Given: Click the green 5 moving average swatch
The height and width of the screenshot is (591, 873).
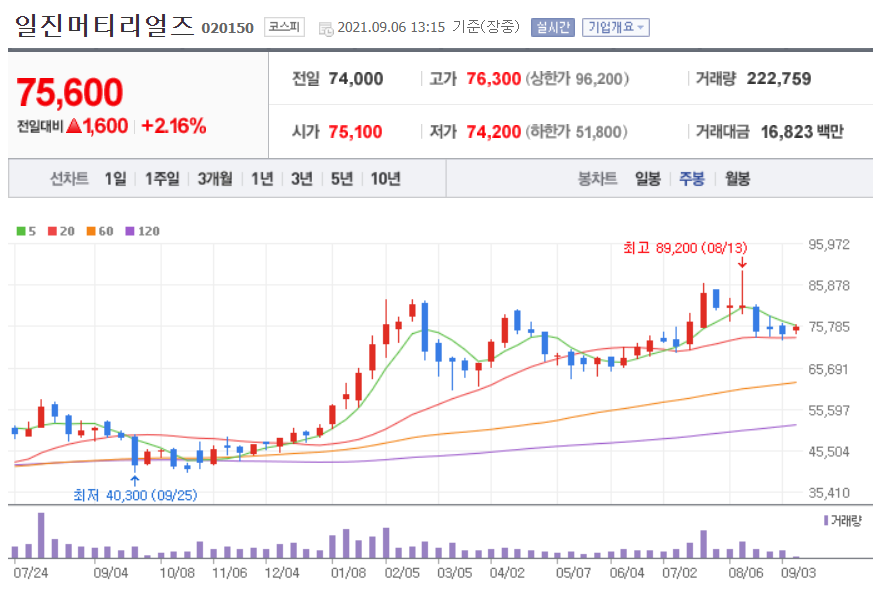Looking at the screenshot, I should [21, 231].
